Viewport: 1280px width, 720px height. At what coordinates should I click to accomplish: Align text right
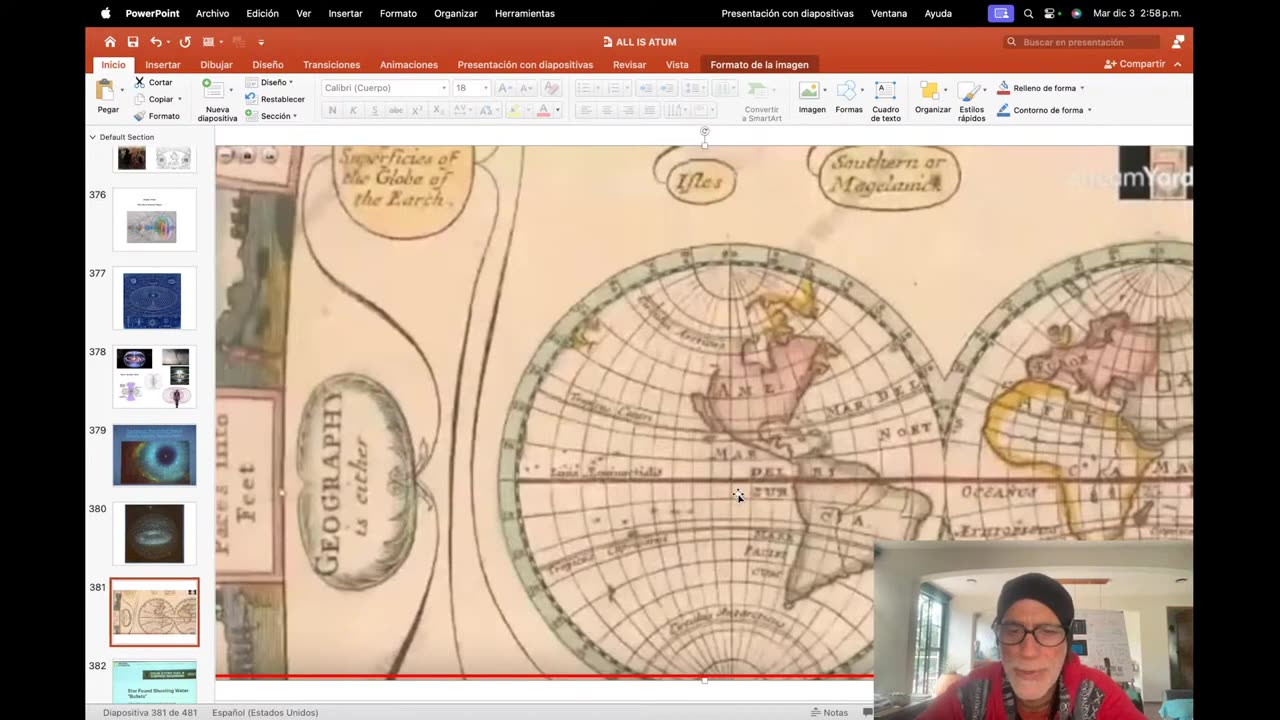(x=628, y=110)
